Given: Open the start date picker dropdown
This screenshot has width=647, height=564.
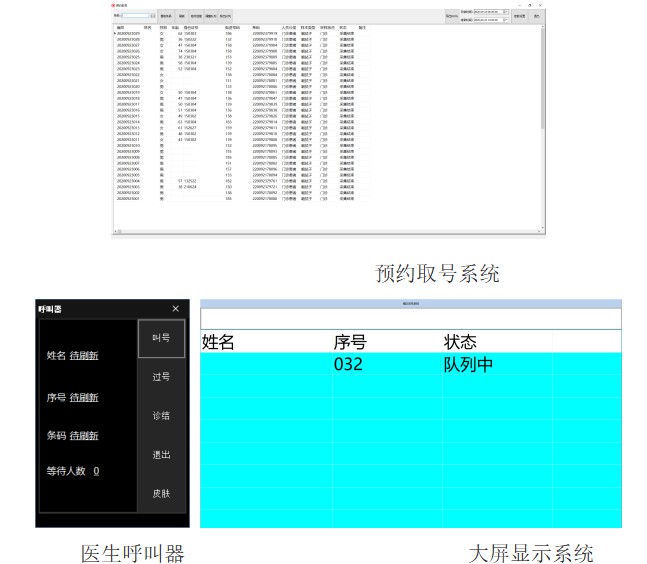Looking at the screenshot, I should coord(506,12).
